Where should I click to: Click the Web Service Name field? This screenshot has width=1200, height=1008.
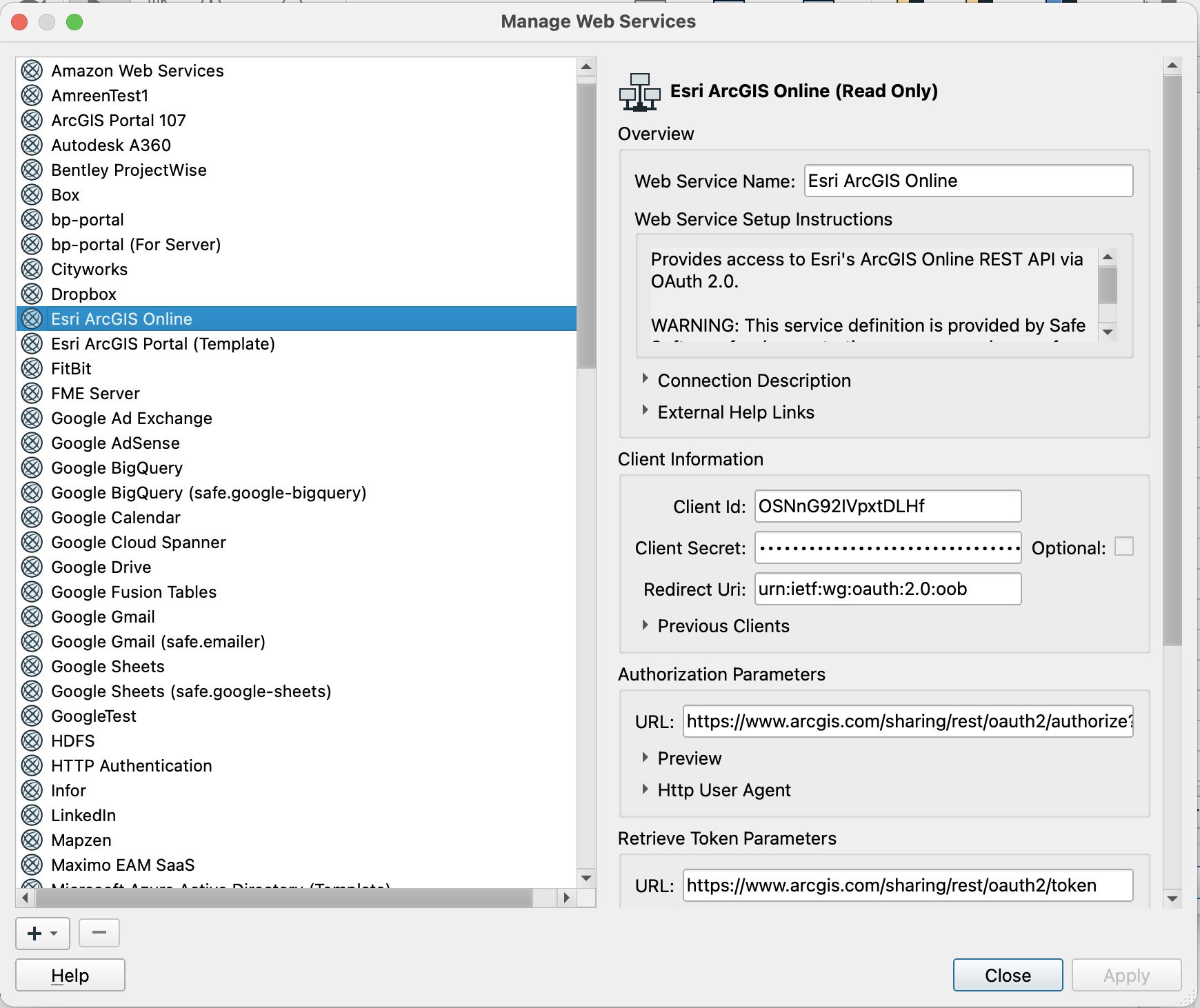tap(968, 181)
